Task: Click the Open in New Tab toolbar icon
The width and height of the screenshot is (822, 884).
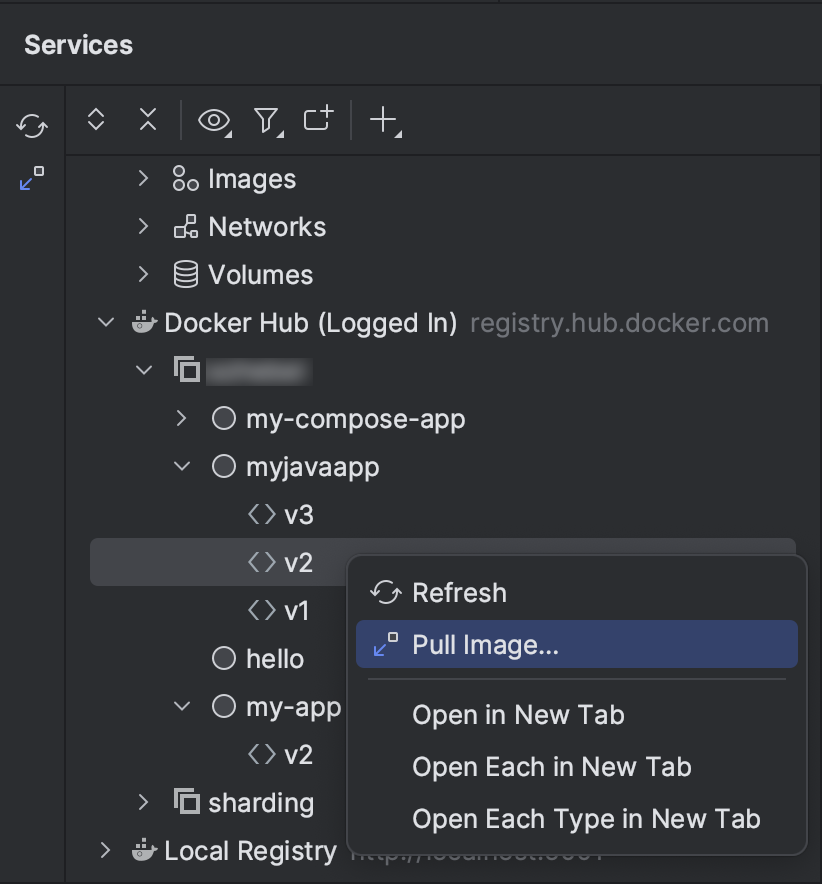Action: (x=317, y=119)
